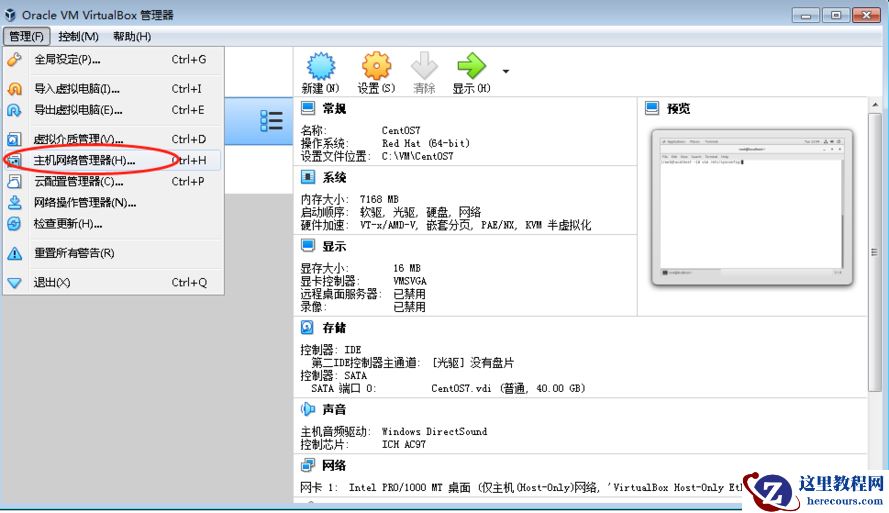889x513 pixels.
Task: Click the cloud profile manager icon
Action: [x=14, y=181]
